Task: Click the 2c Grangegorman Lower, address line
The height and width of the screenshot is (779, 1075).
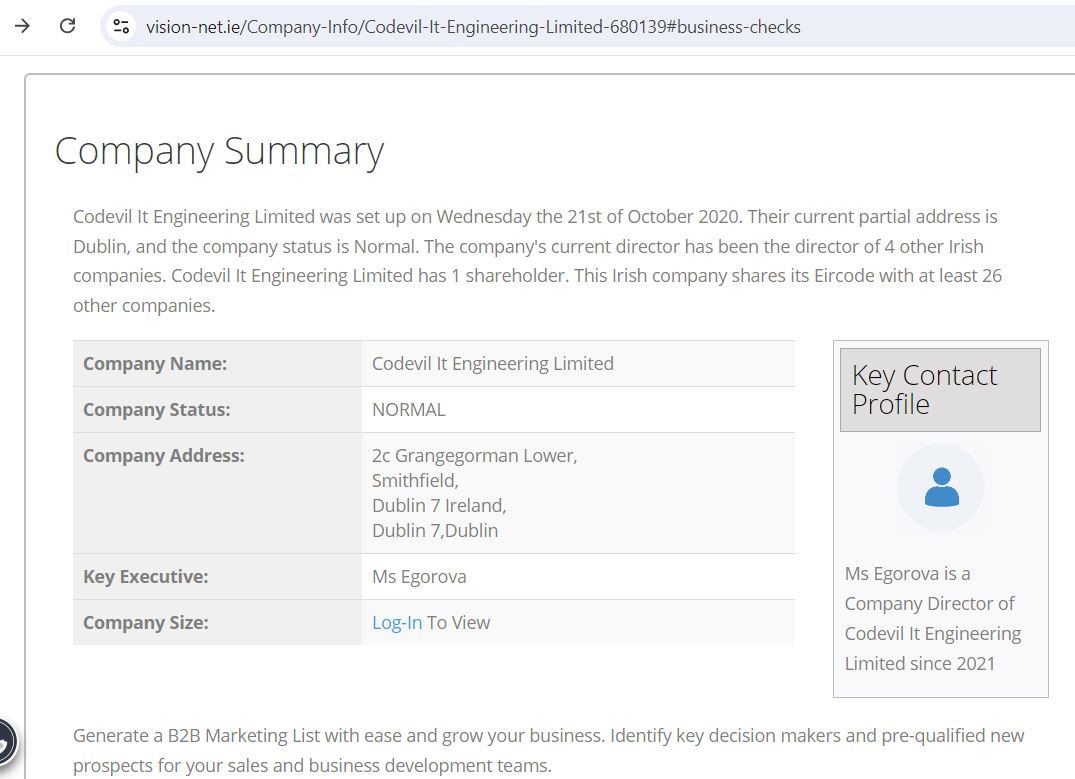Action: point(474,456)
